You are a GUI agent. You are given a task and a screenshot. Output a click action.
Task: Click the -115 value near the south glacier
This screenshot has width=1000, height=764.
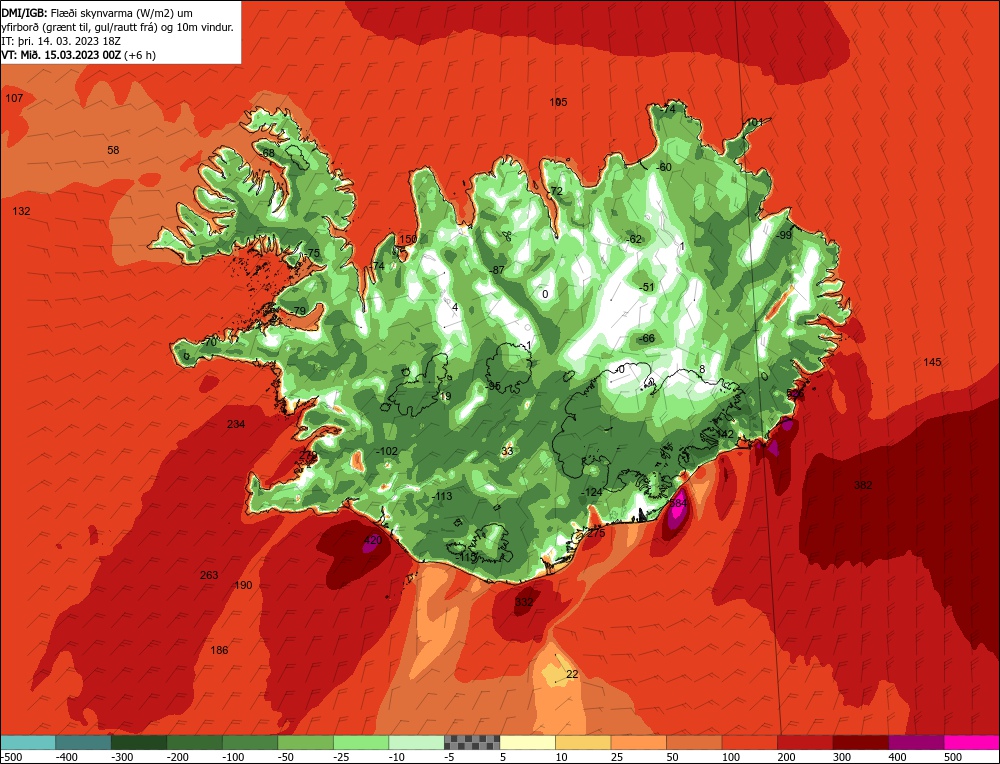(467, 557)
